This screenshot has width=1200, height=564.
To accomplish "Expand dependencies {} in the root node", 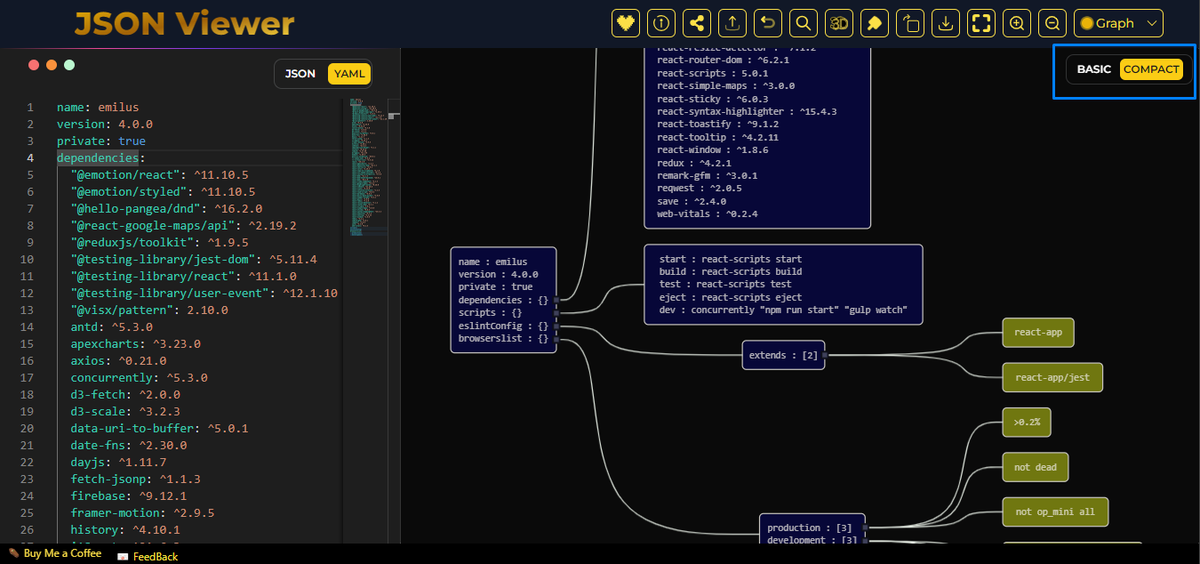I will tap(558, 299).
